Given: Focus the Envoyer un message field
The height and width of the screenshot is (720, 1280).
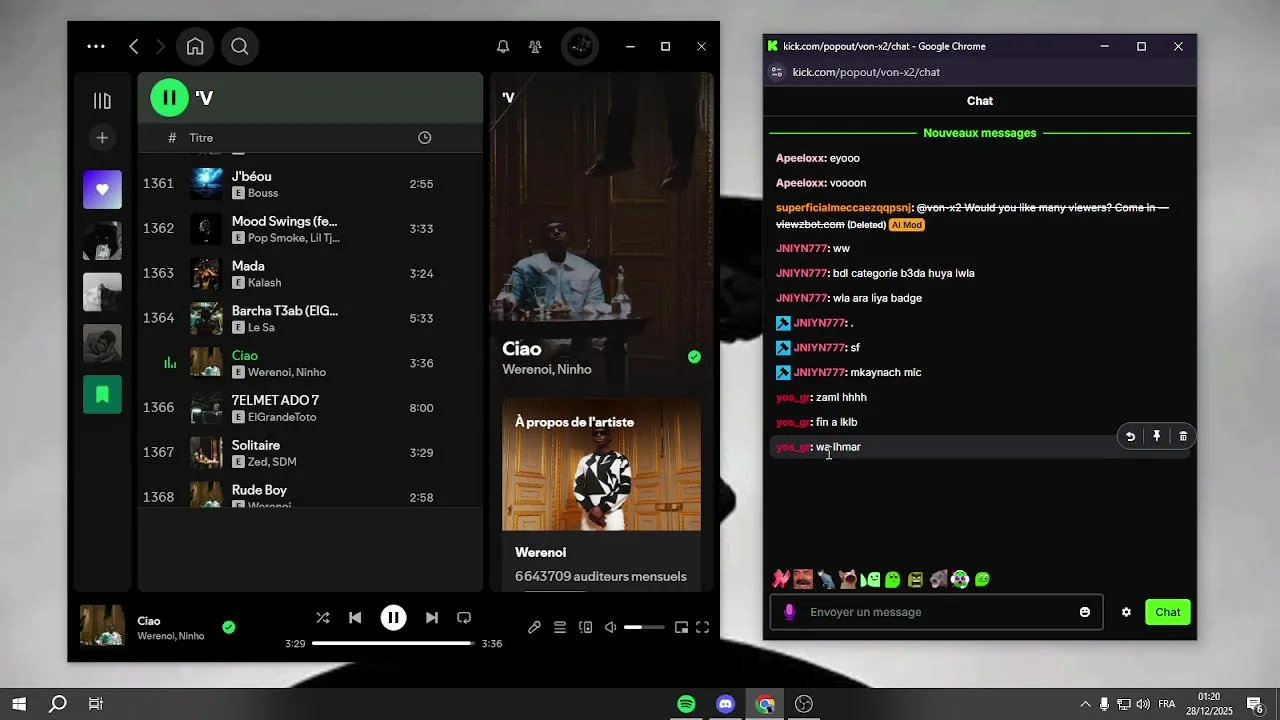Looking at the screenshot, I should point(936,612).
